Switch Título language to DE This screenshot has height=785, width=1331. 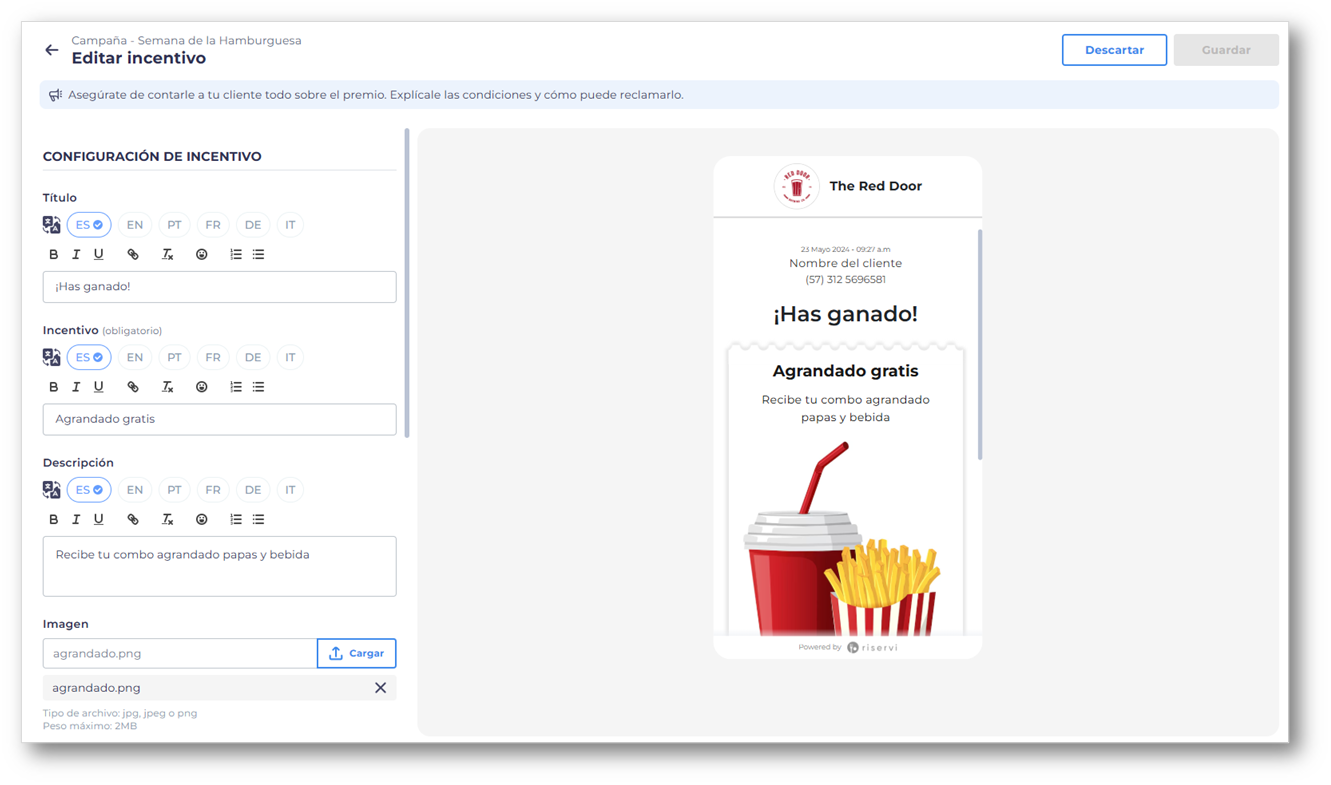coord(253,225)
